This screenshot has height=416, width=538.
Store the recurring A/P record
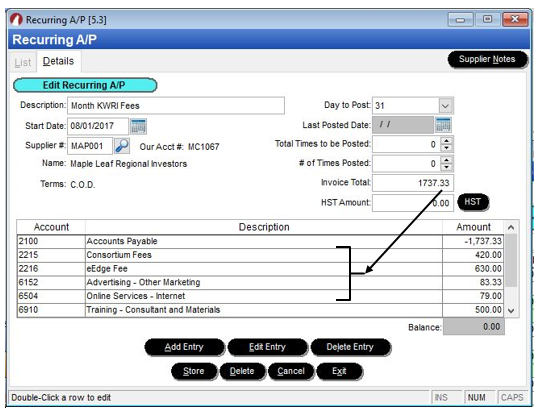194,371
